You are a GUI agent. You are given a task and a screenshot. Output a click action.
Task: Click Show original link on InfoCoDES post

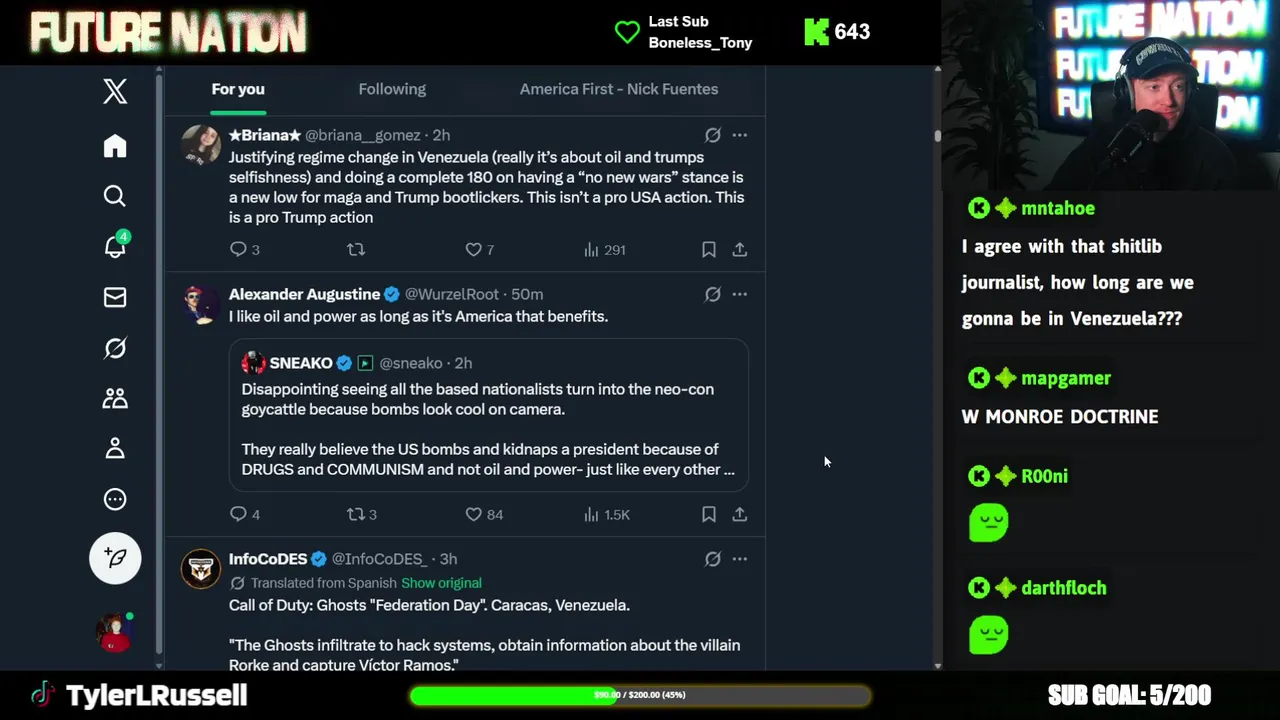(441, 583)
